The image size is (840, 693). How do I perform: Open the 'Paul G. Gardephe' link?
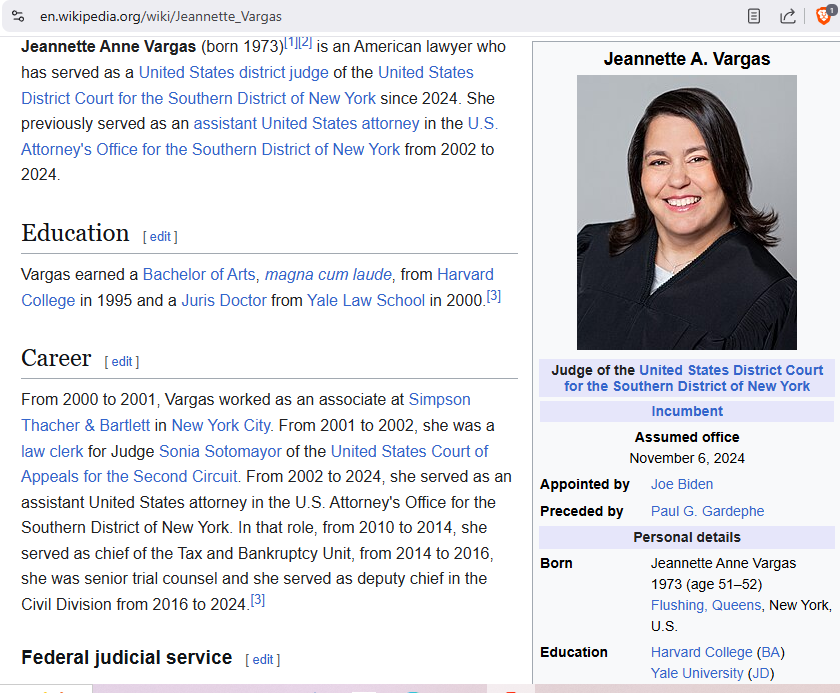tap(707, 511)
